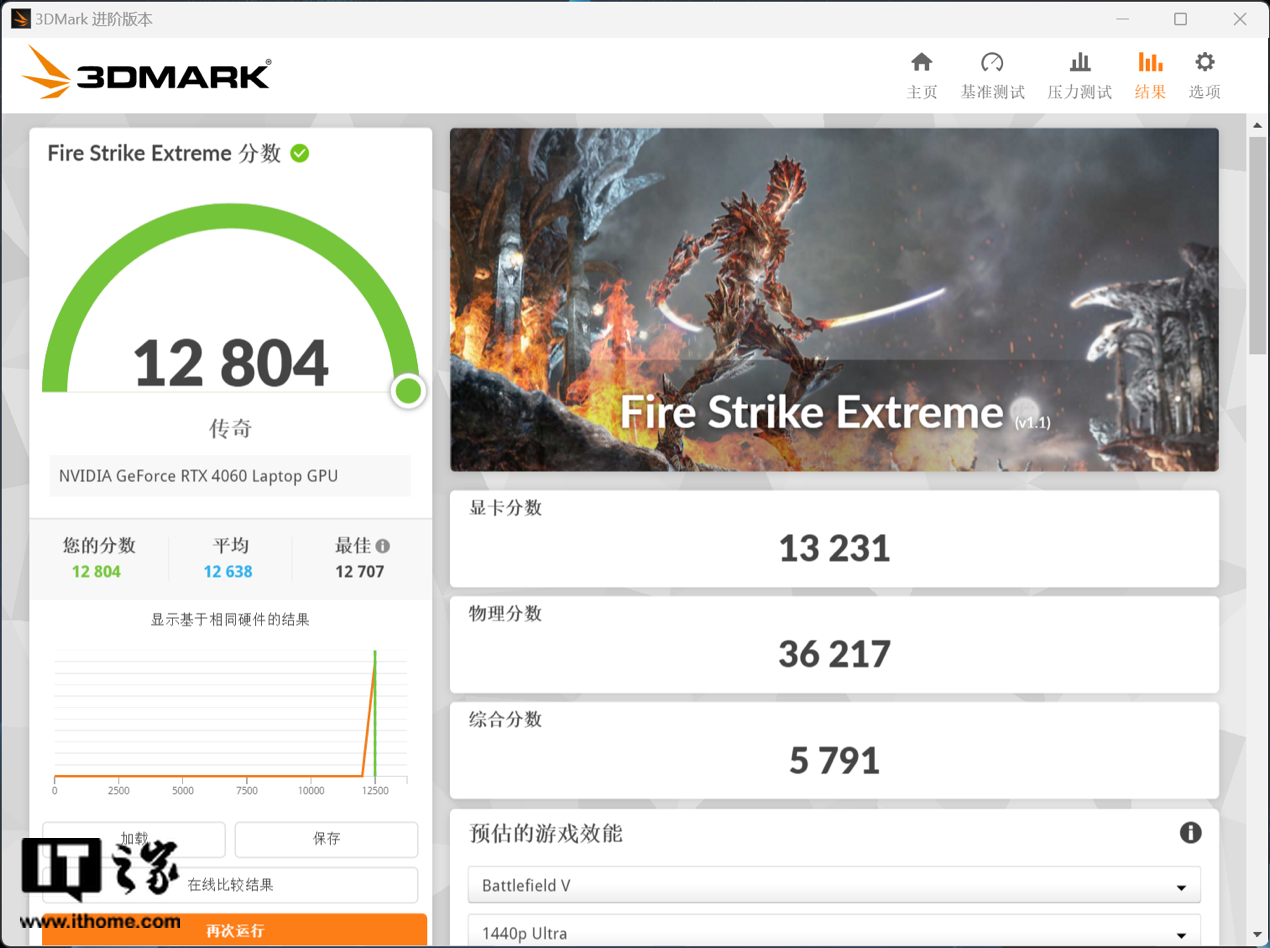Switch to the 结果 results tab

point(1150,75)
